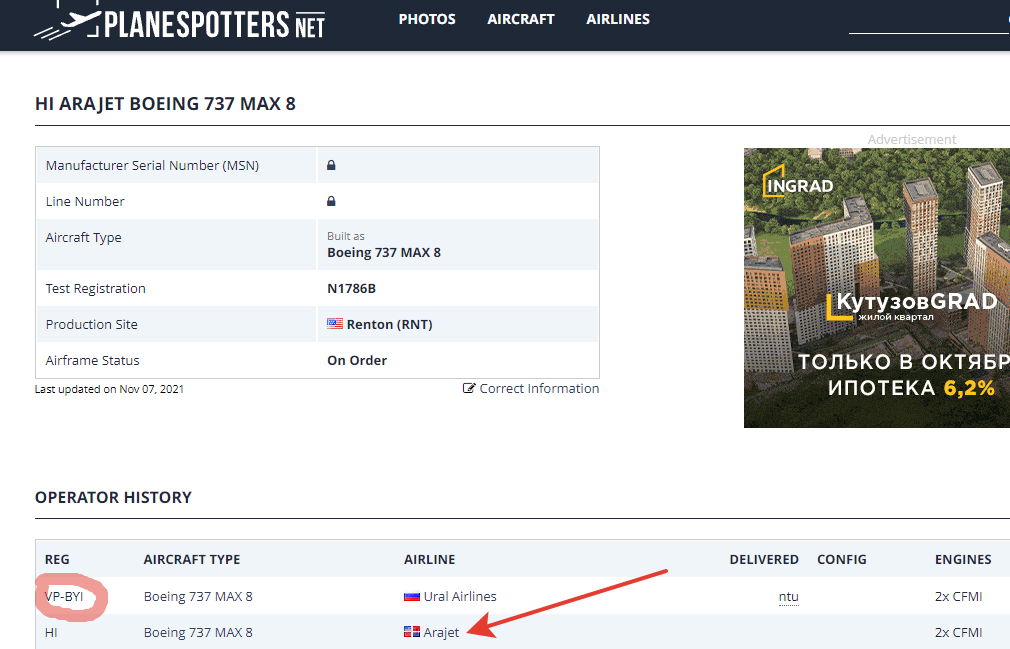The image size is (1010, 649).
Task: Click 2x CFMI engines in Ural Airlines row
Action: (x=958, y=596)
